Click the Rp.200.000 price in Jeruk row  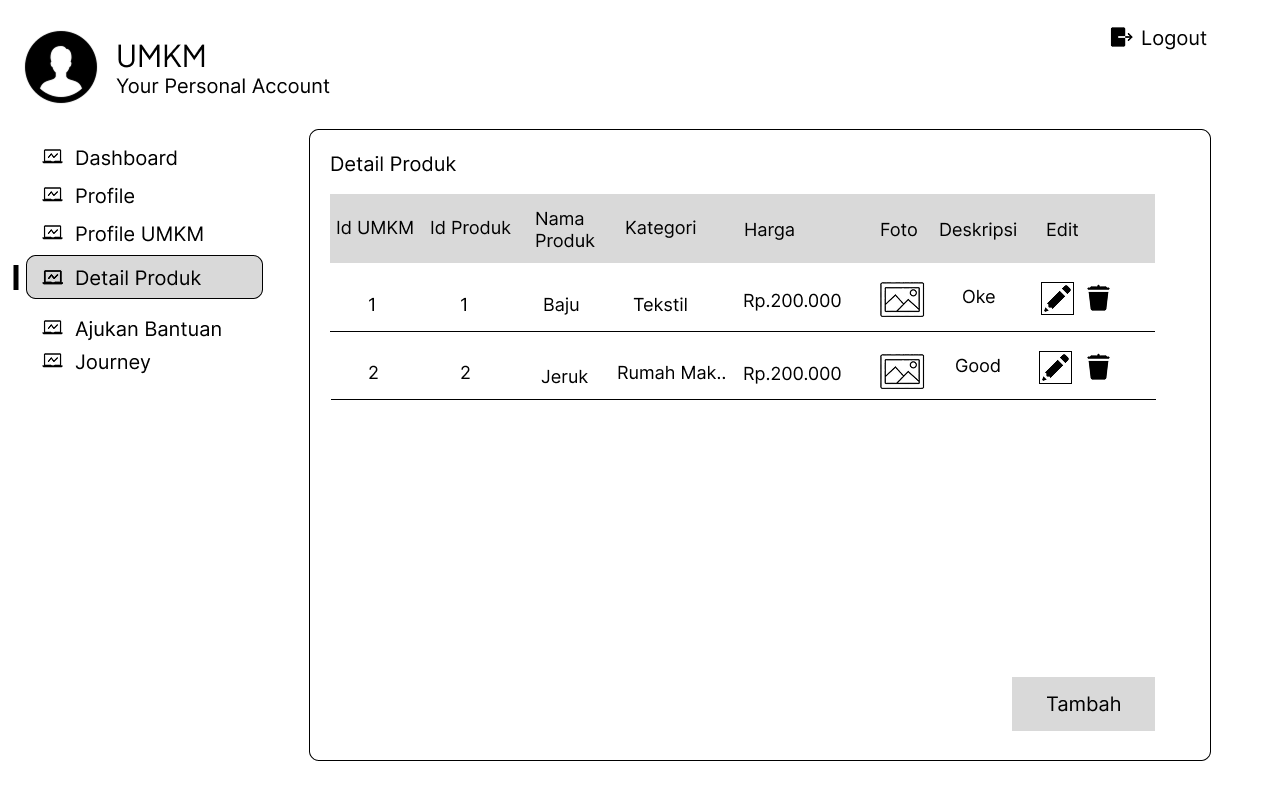tap(792, 374)
